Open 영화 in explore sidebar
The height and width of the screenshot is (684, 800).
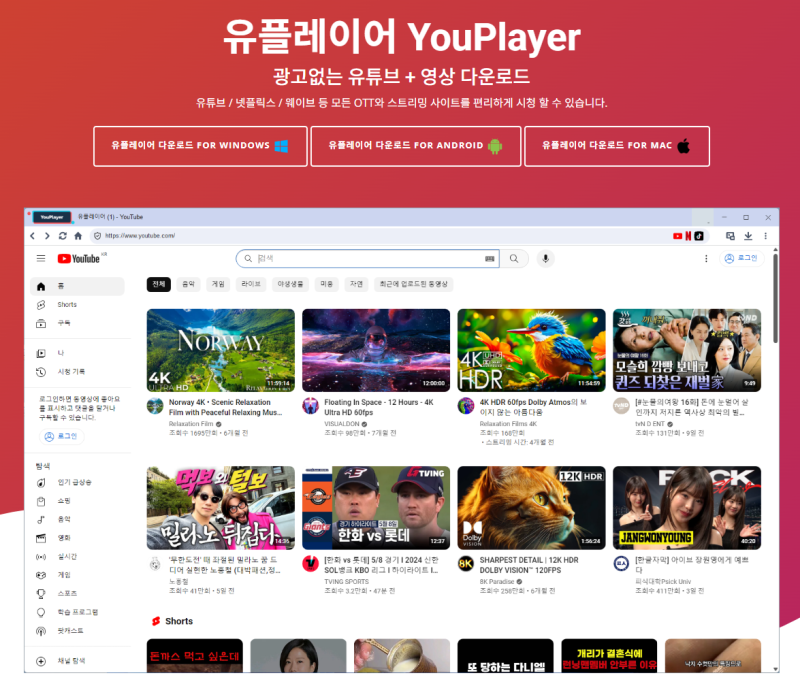click(78, 538)
